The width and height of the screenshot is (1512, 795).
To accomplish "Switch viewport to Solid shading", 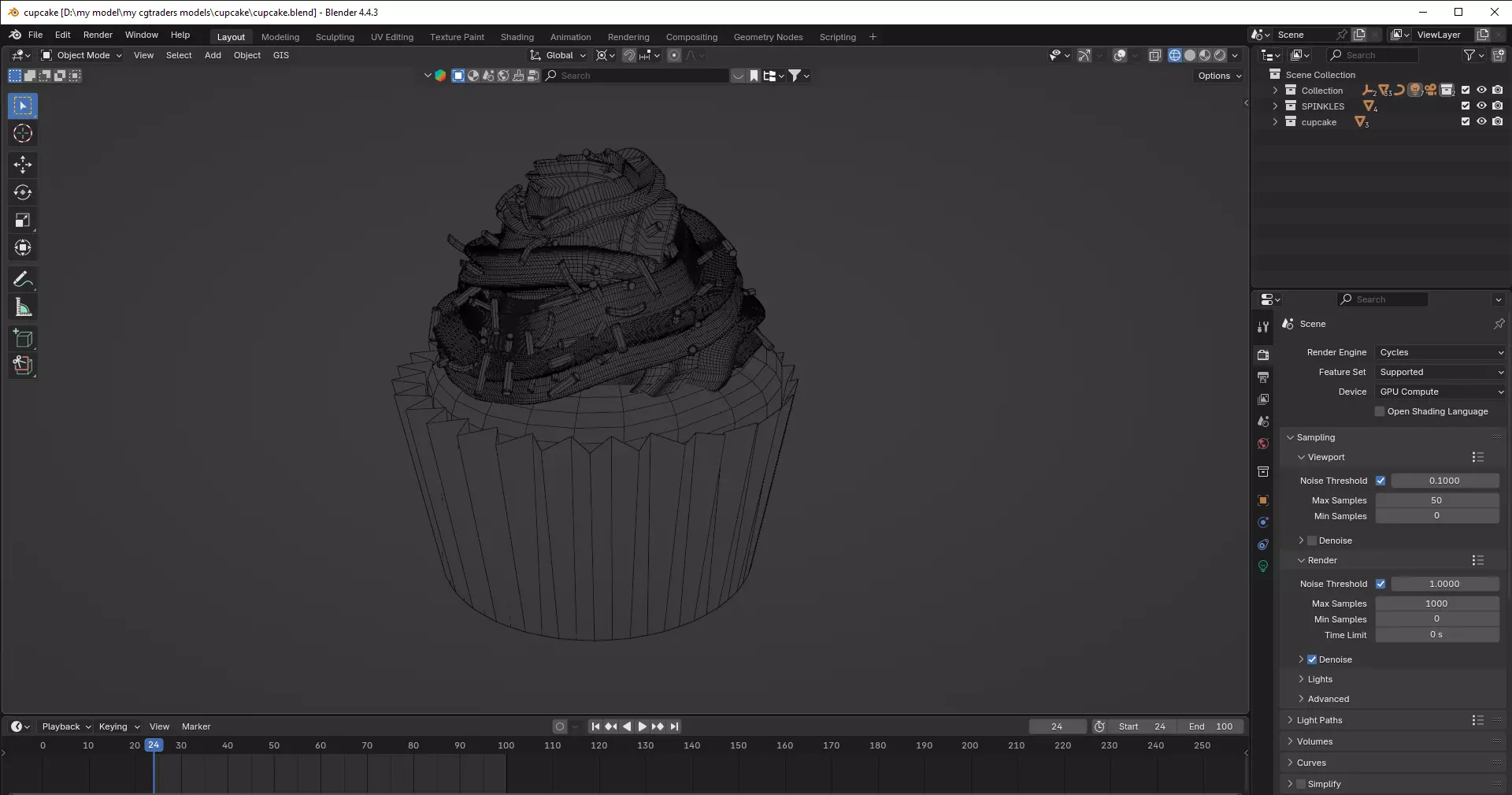I will coord(1190,55).
